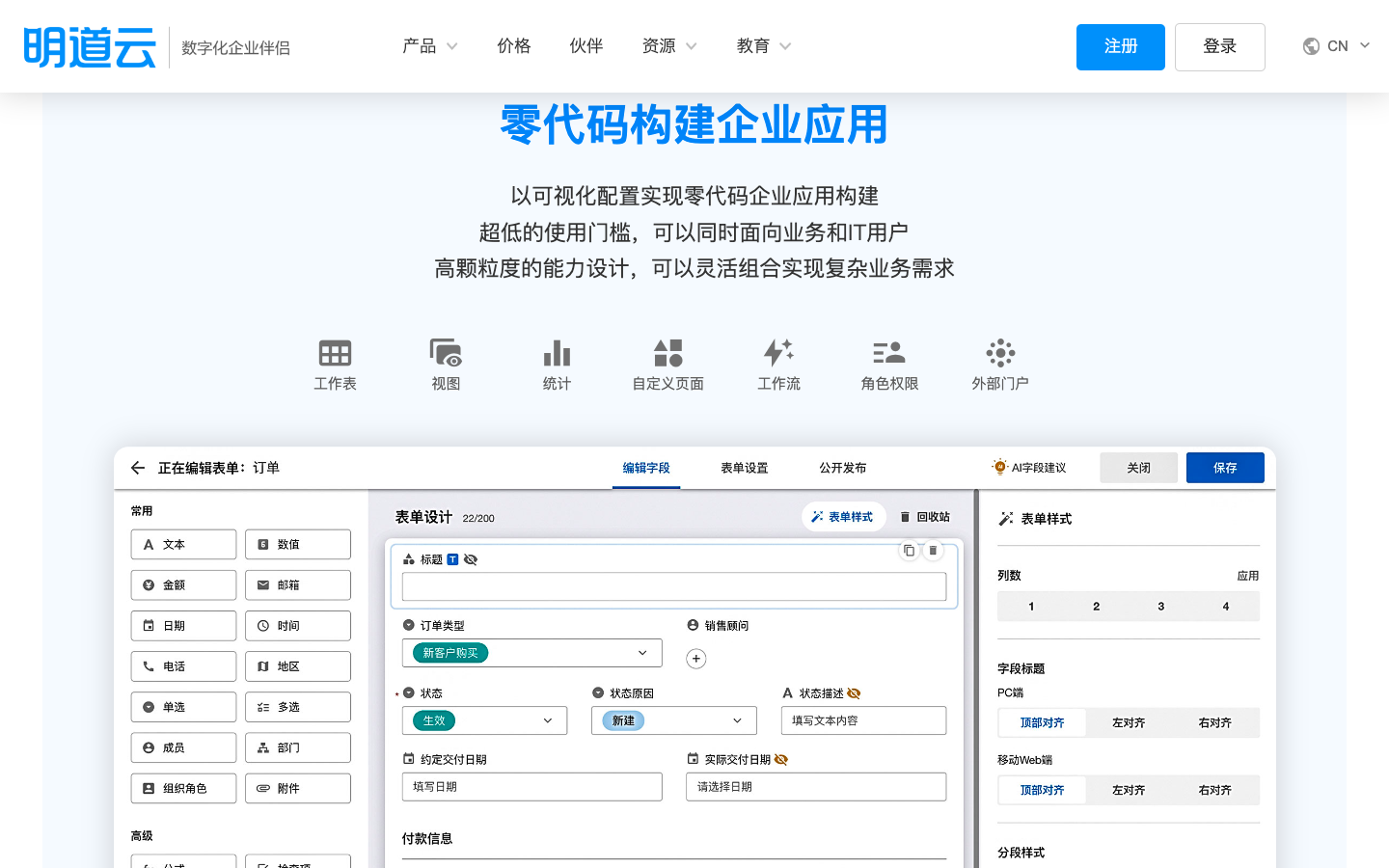Click the empty 标题 input field
The height and width of the screenshot is (868, 1389).
pos(674,585)
